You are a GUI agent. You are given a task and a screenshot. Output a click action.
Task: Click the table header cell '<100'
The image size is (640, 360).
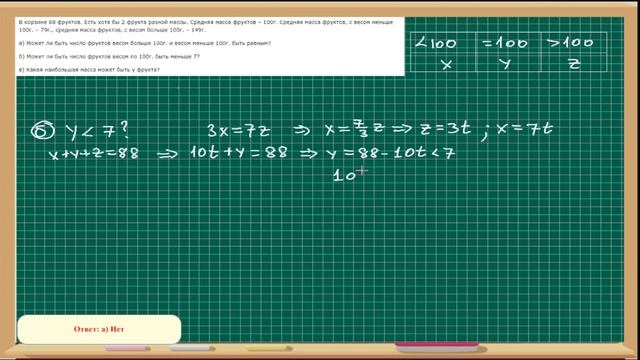coord(443,42)
